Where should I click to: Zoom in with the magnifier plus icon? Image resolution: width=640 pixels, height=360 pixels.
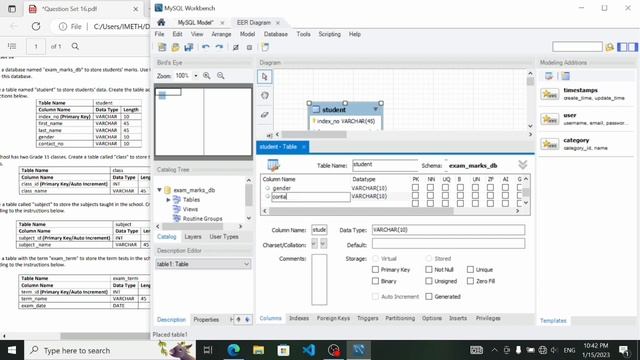pyautogui.click(x=207, y=76)
